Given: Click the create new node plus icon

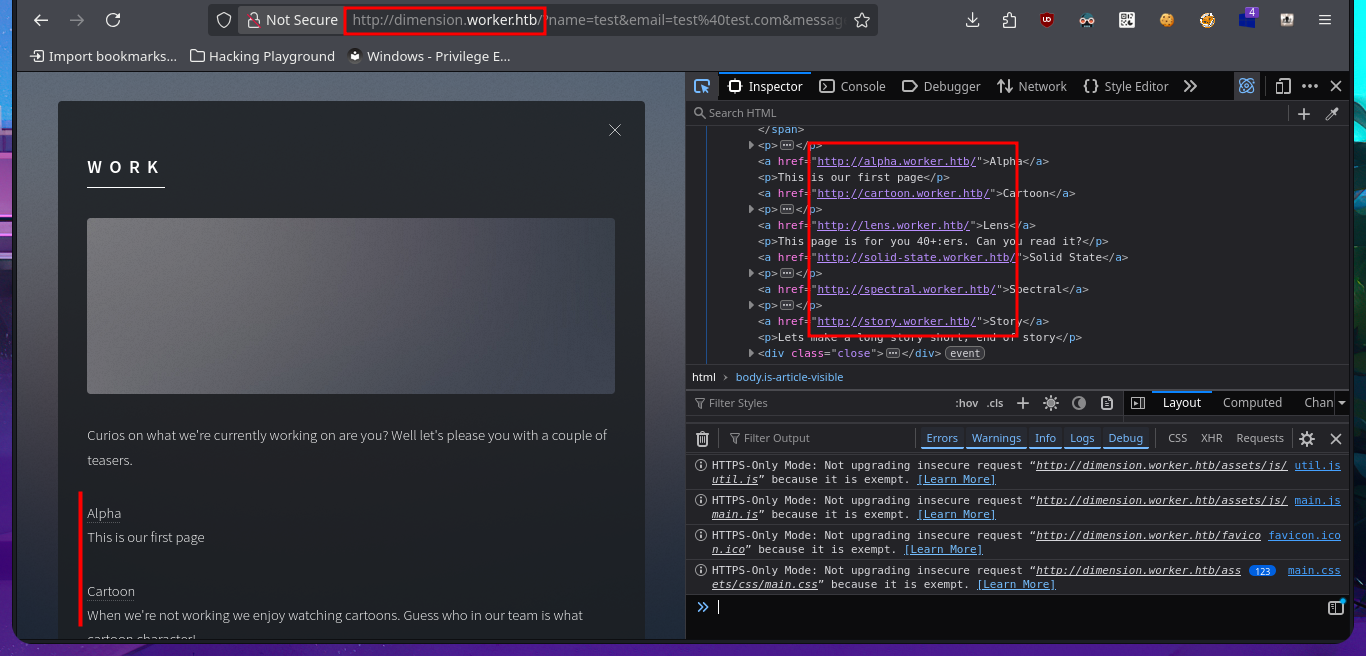Looking at the screenshot, I should 1304,114.
